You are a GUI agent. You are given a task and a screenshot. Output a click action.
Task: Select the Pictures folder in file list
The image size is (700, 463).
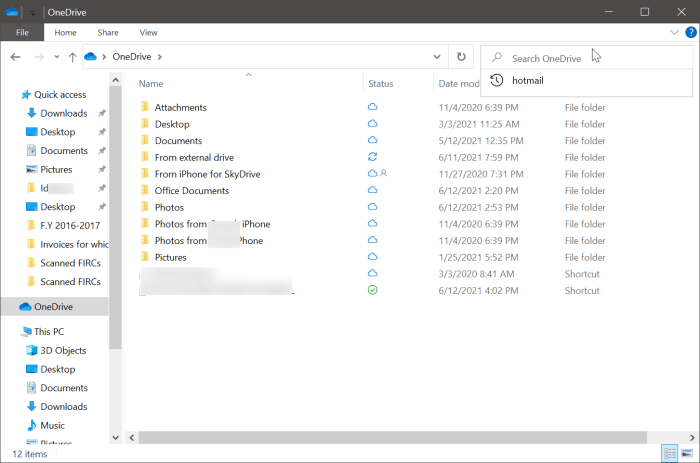(171, 257)
